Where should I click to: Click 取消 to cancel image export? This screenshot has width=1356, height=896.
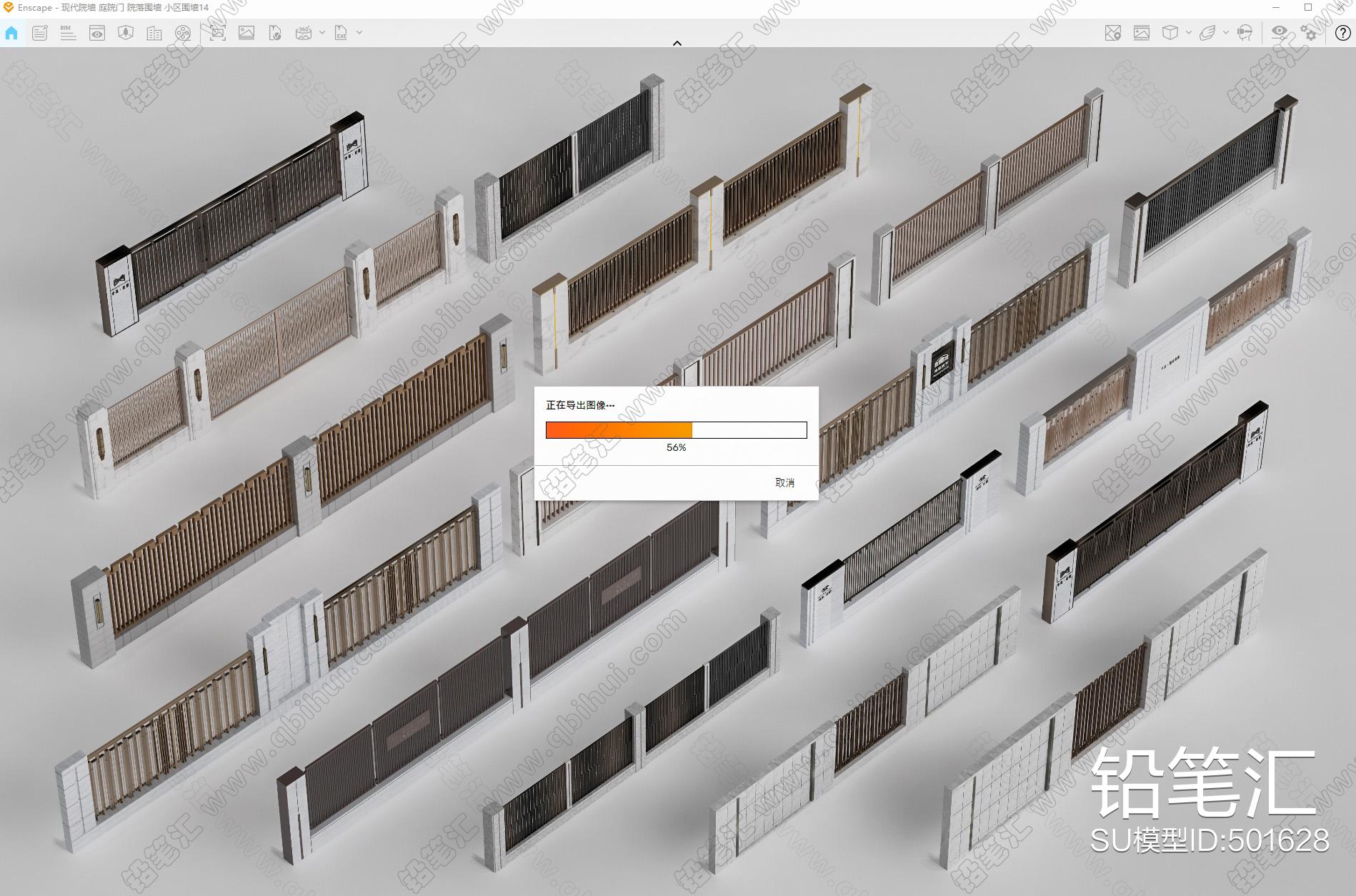(x=784, y=483)
